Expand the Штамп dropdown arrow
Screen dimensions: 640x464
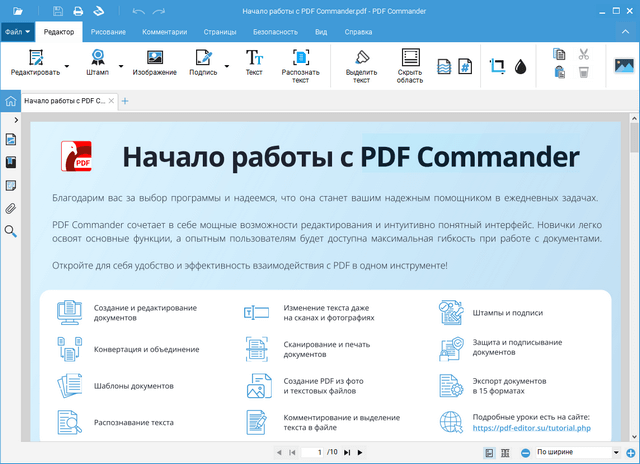click(122, 66)
